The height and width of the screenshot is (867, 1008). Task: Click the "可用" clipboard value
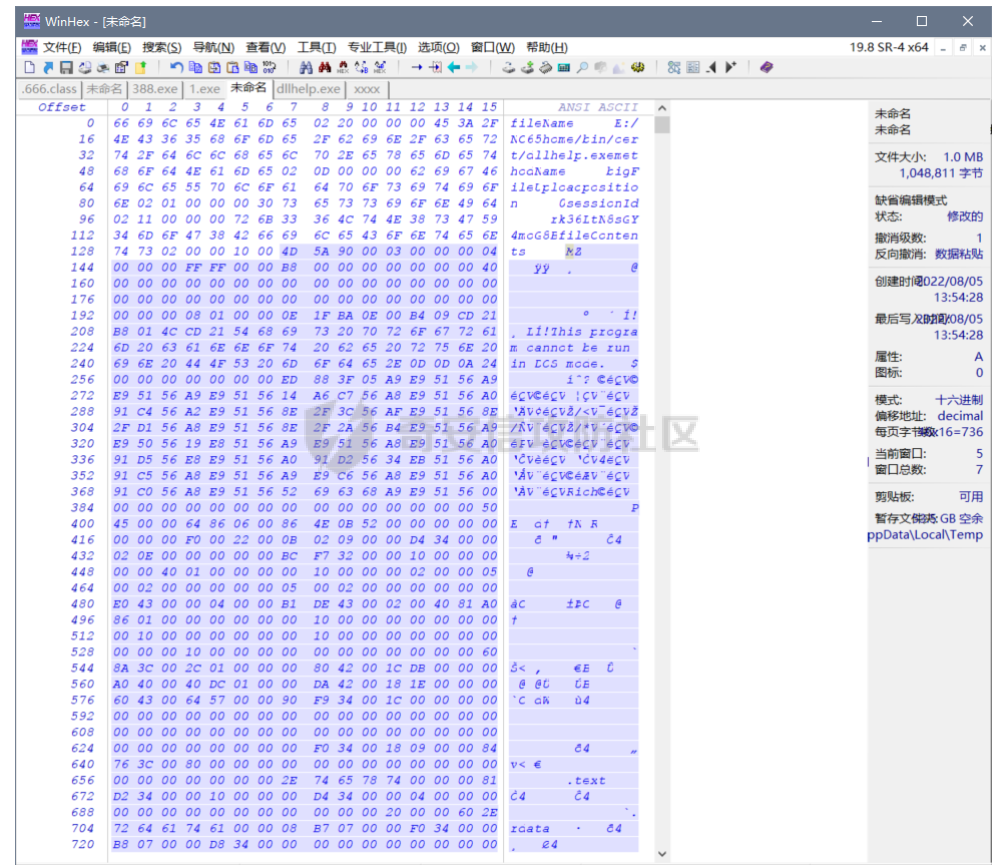tap(971, 497)
